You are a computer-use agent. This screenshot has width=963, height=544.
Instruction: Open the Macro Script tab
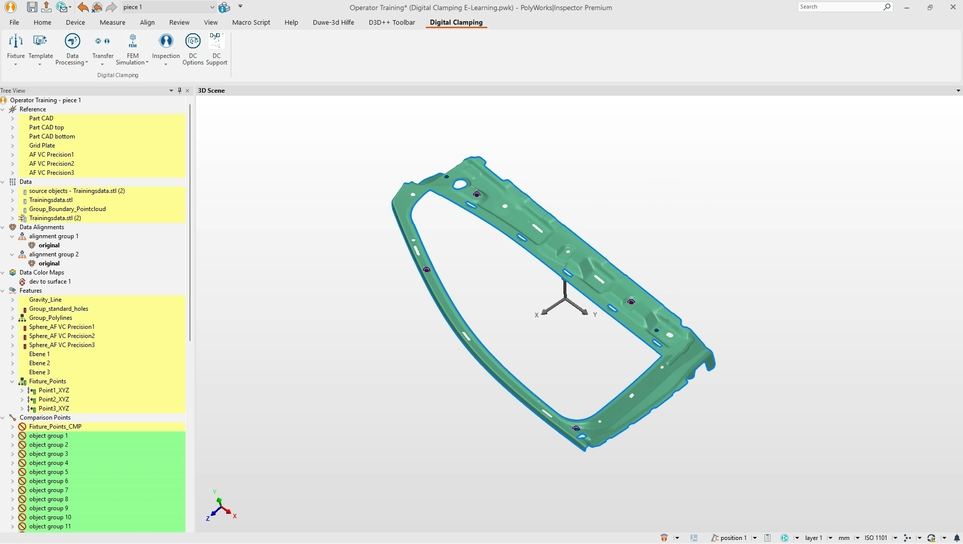point(251,22)
